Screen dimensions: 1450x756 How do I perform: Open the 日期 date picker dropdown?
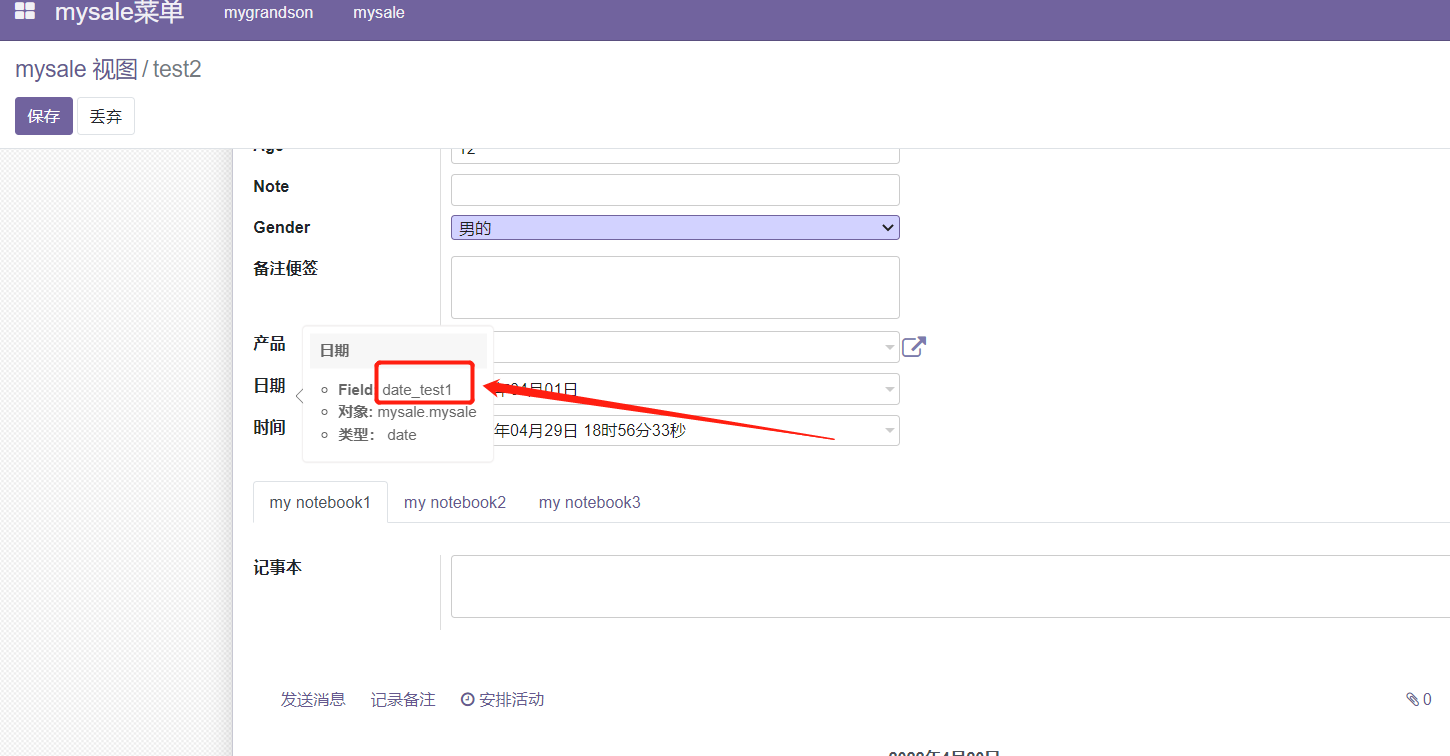[x=888, y=389]
